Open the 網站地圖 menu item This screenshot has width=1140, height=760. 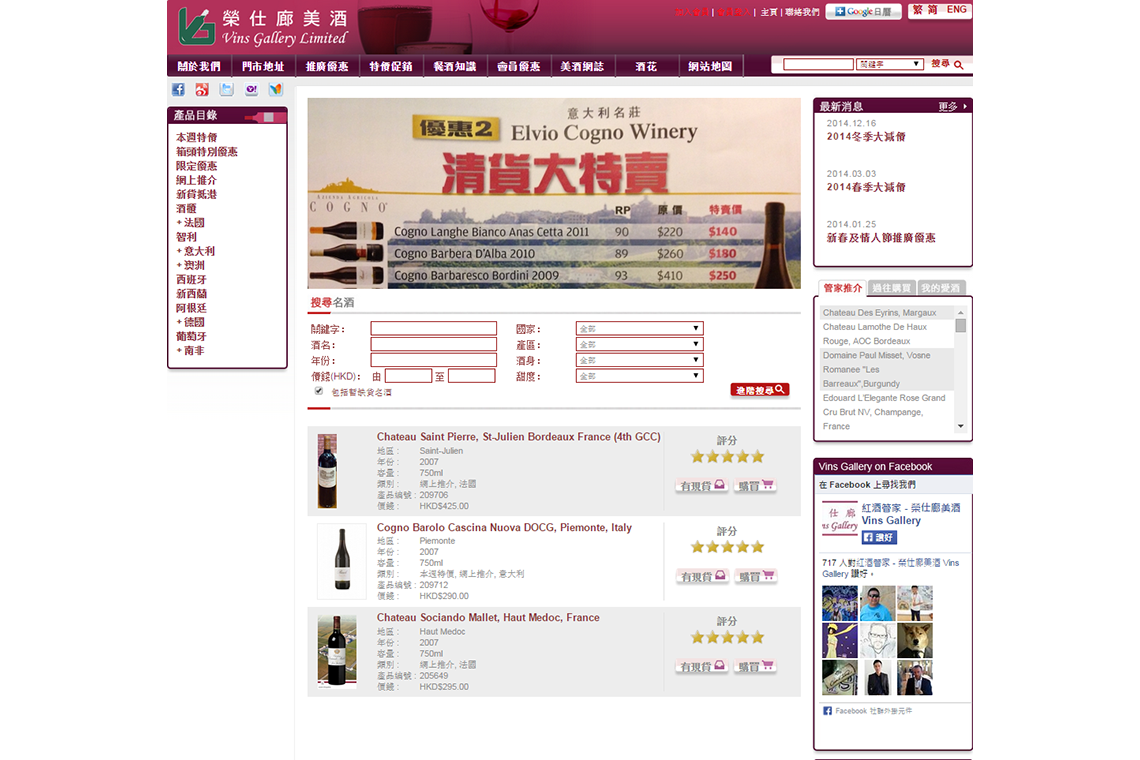(x=710, y=66)
